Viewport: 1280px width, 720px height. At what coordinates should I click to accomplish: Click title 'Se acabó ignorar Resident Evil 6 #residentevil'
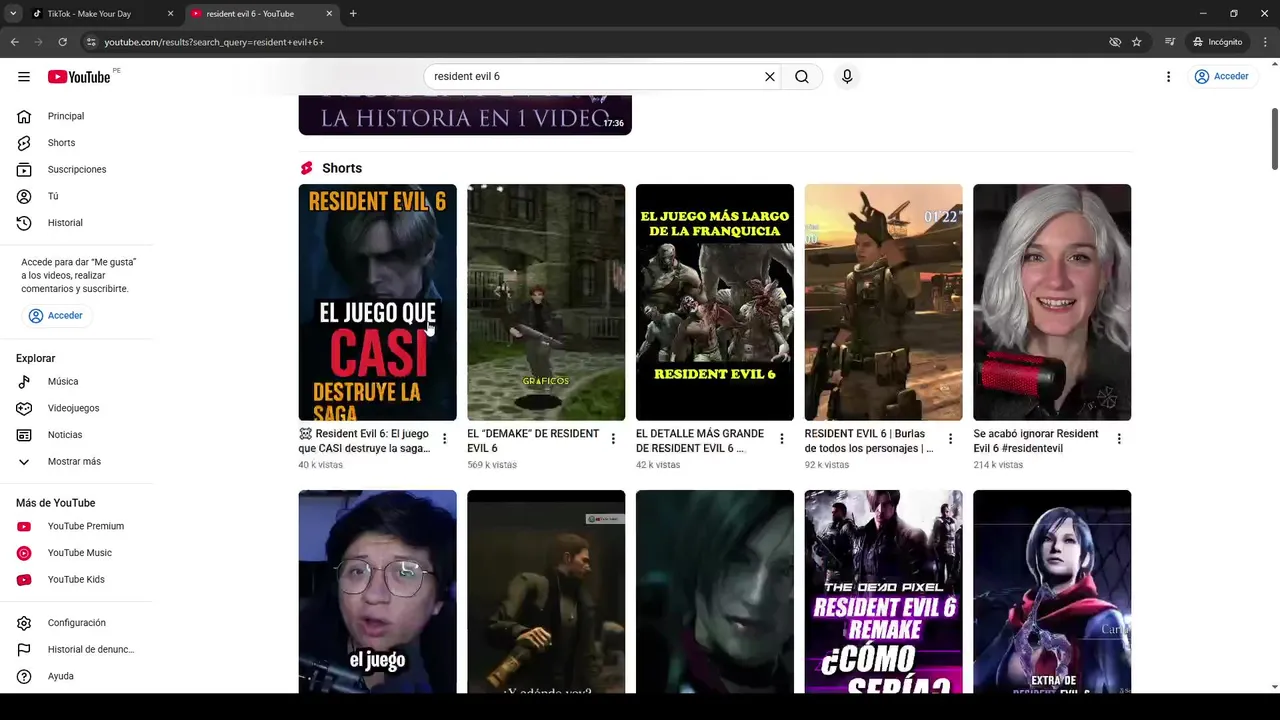point(1036,441)
